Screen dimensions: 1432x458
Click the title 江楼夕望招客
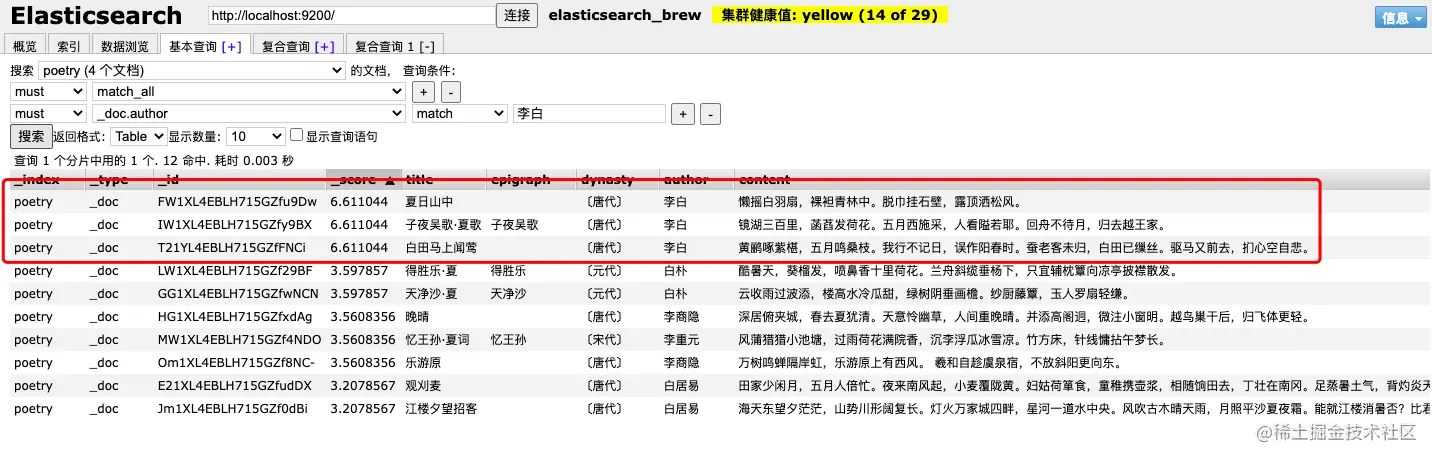(441, 409)
